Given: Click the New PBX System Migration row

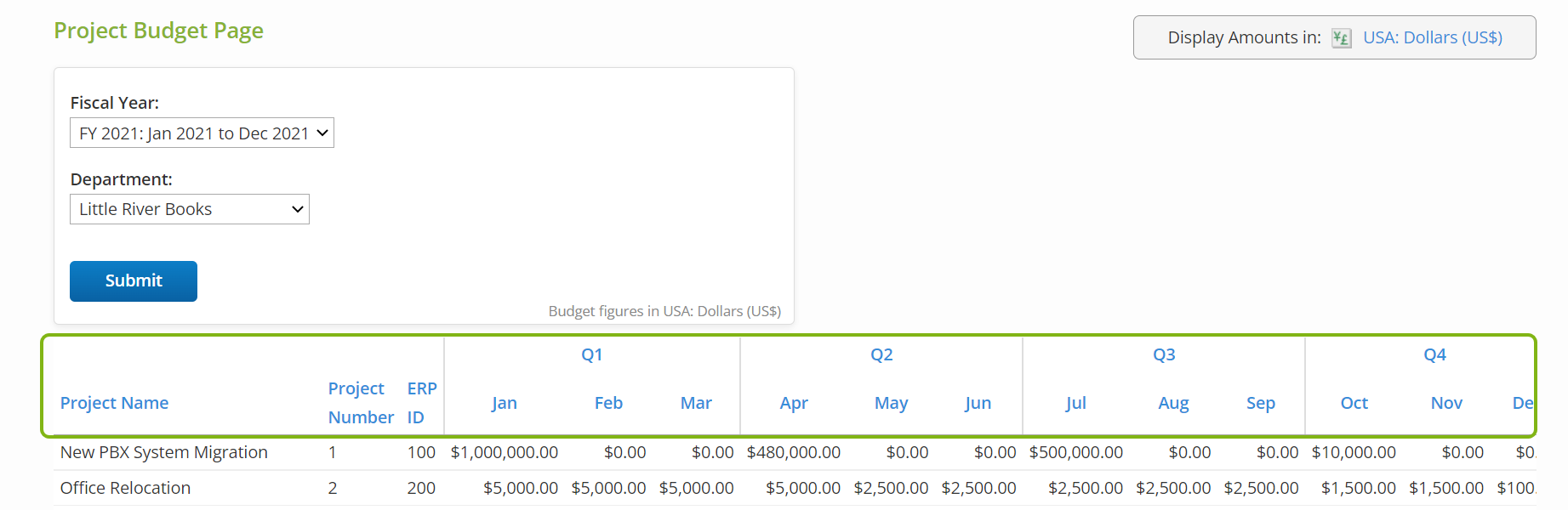Looking at the screenshot, I should [164, 453].
